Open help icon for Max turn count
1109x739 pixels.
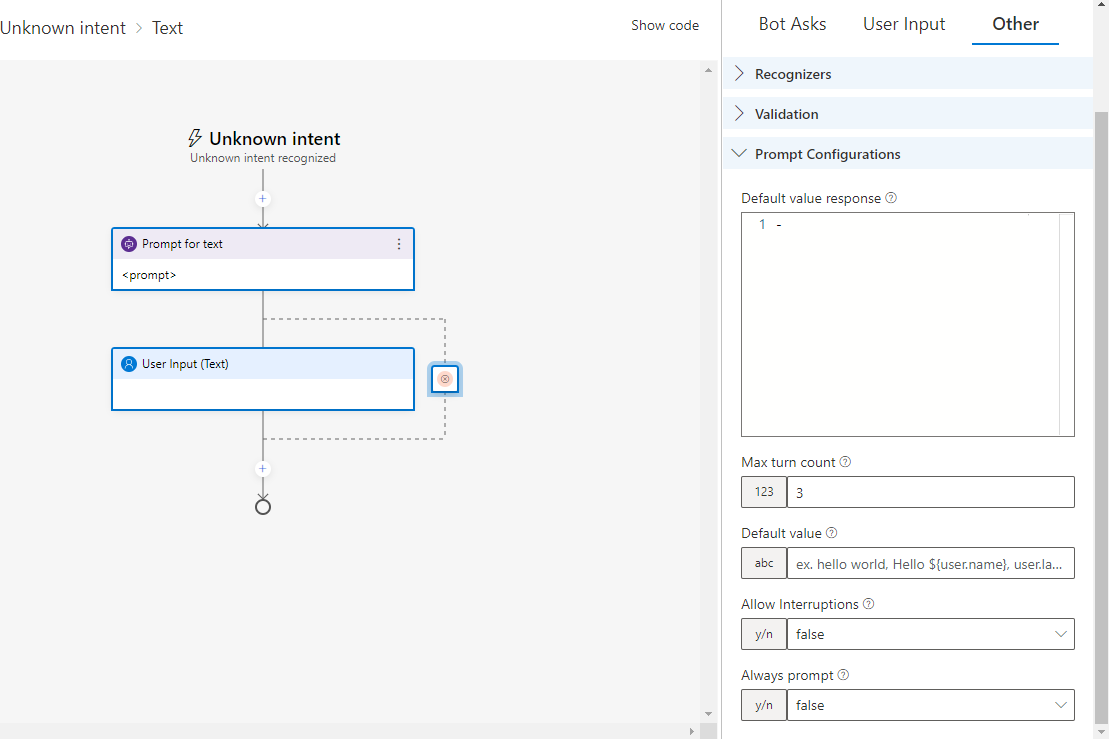[845, 462]
